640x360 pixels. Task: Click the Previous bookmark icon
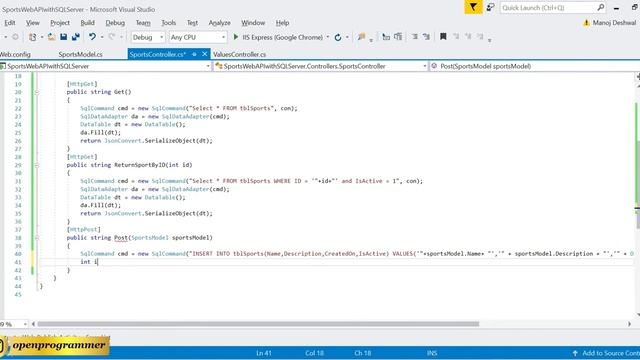(x=456, y=37)
